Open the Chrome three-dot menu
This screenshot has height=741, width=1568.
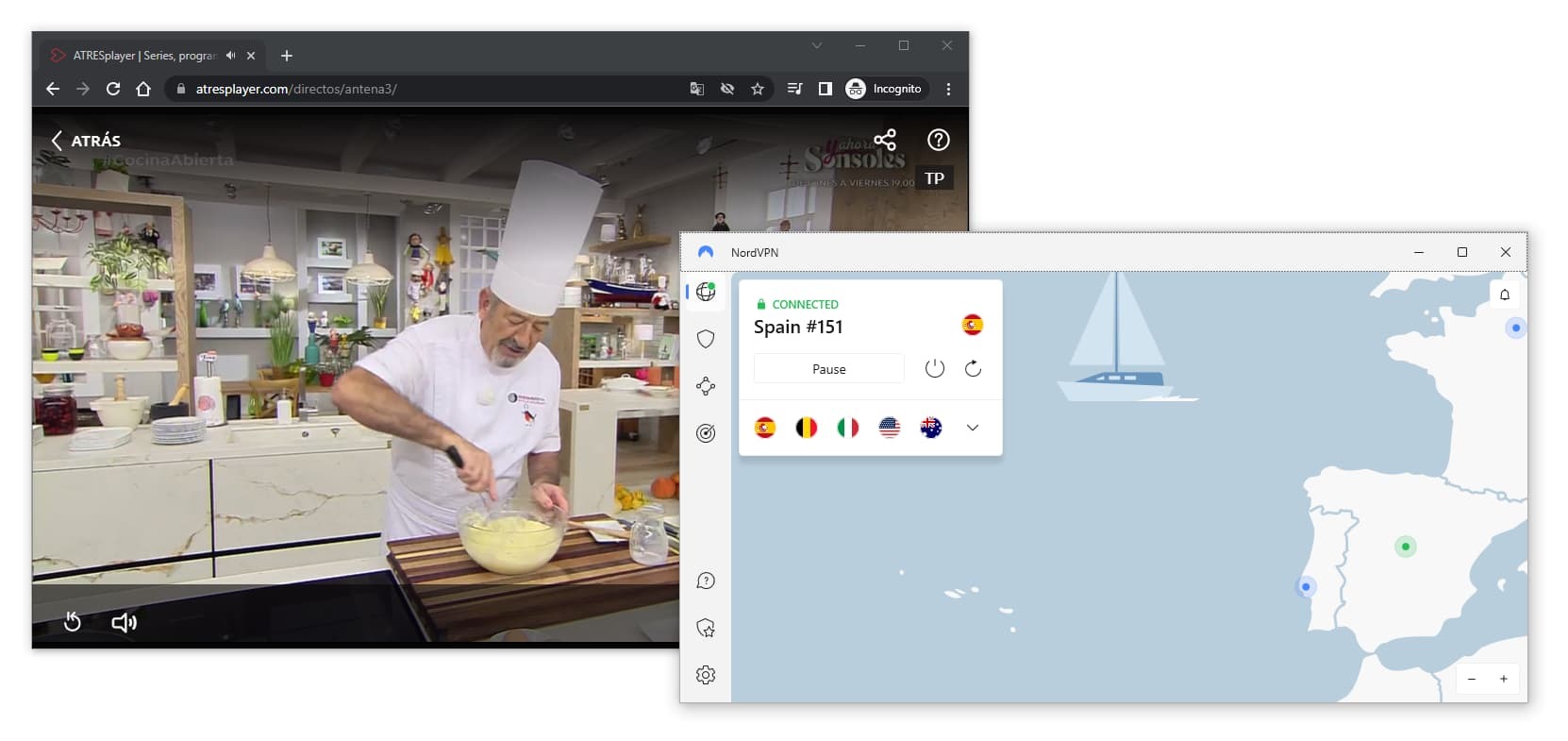[x=948, y=89]
